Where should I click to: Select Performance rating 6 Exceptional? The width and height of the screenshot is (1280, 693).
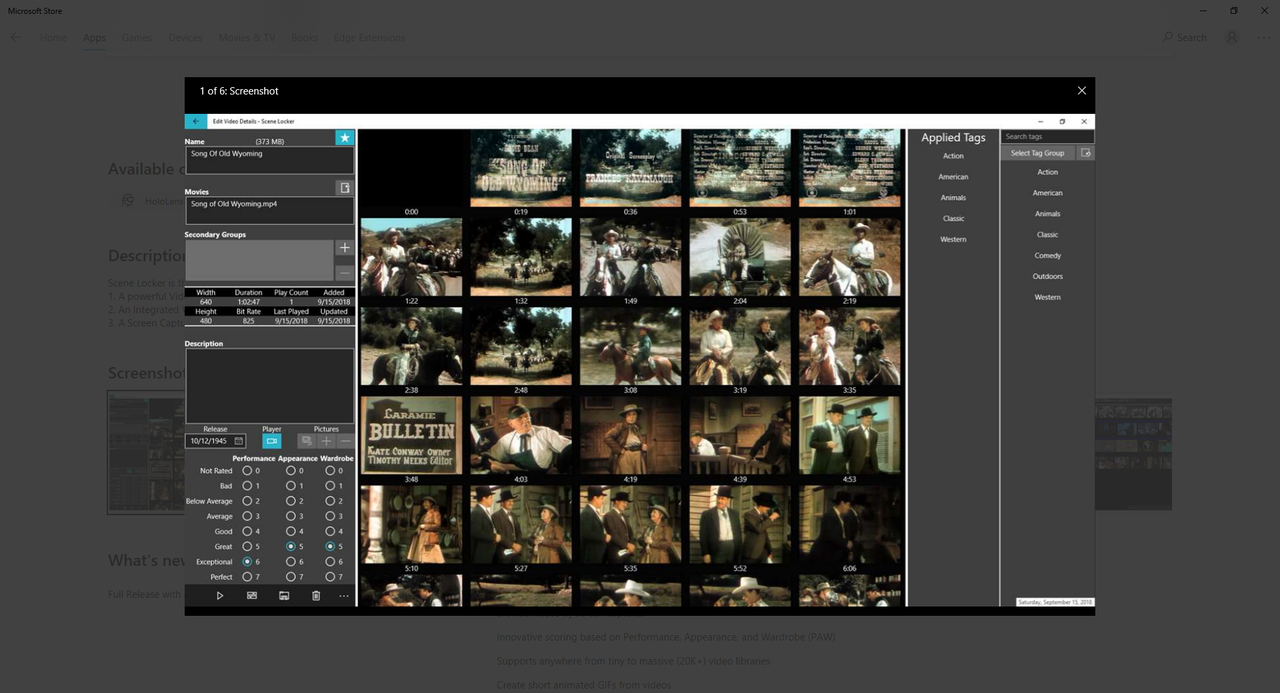247,562
